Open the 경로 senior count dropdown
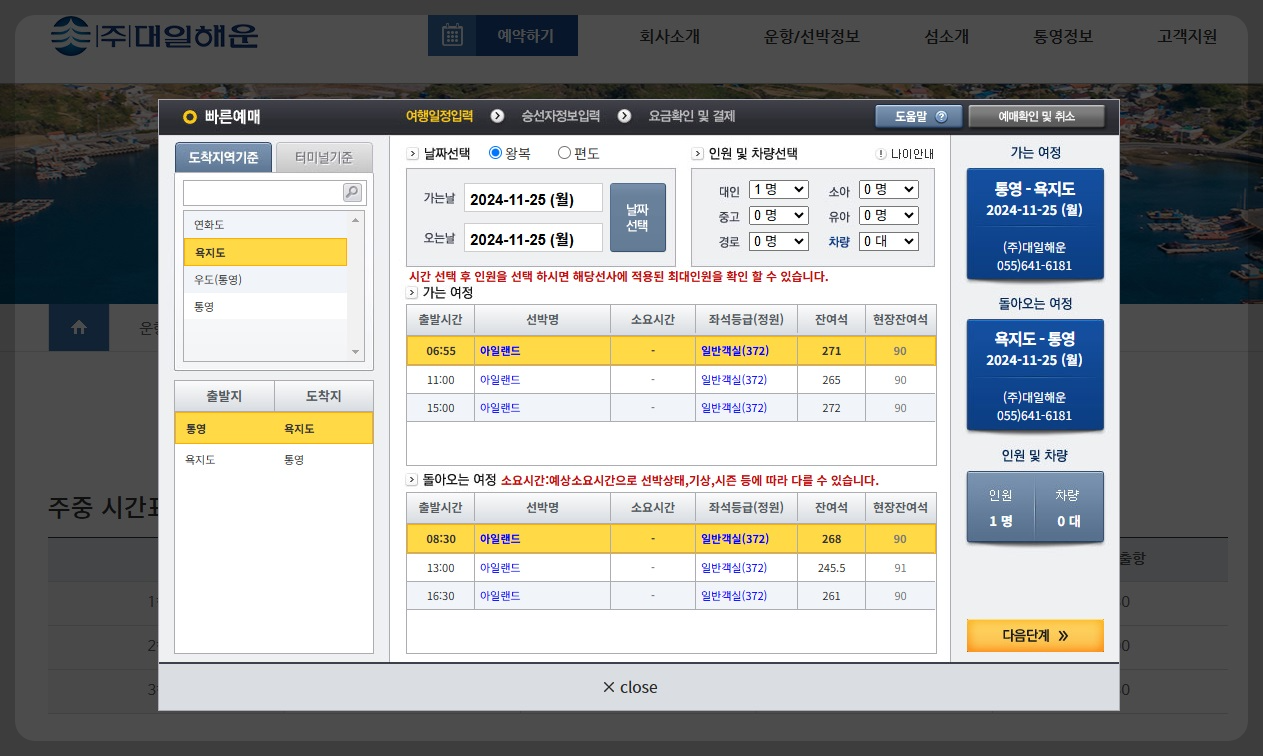Viewport: 1263px width, 756px height. 778,240
